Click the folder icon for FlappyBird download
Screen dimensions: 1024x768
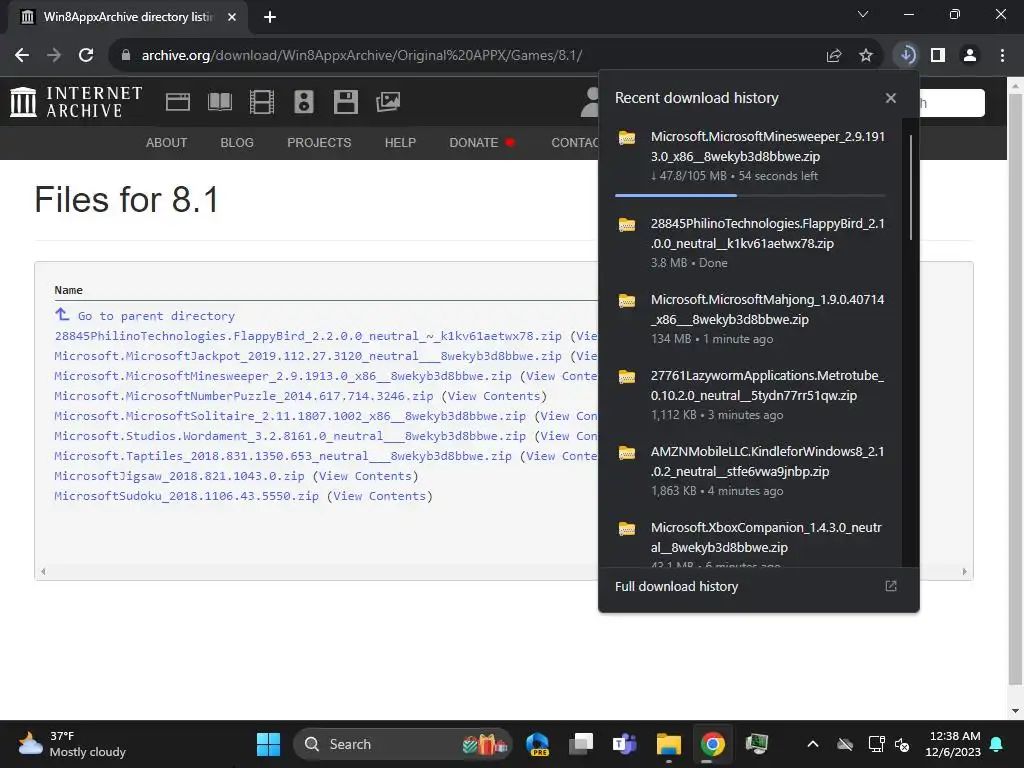pyautogui.click(x=627, y=225)
